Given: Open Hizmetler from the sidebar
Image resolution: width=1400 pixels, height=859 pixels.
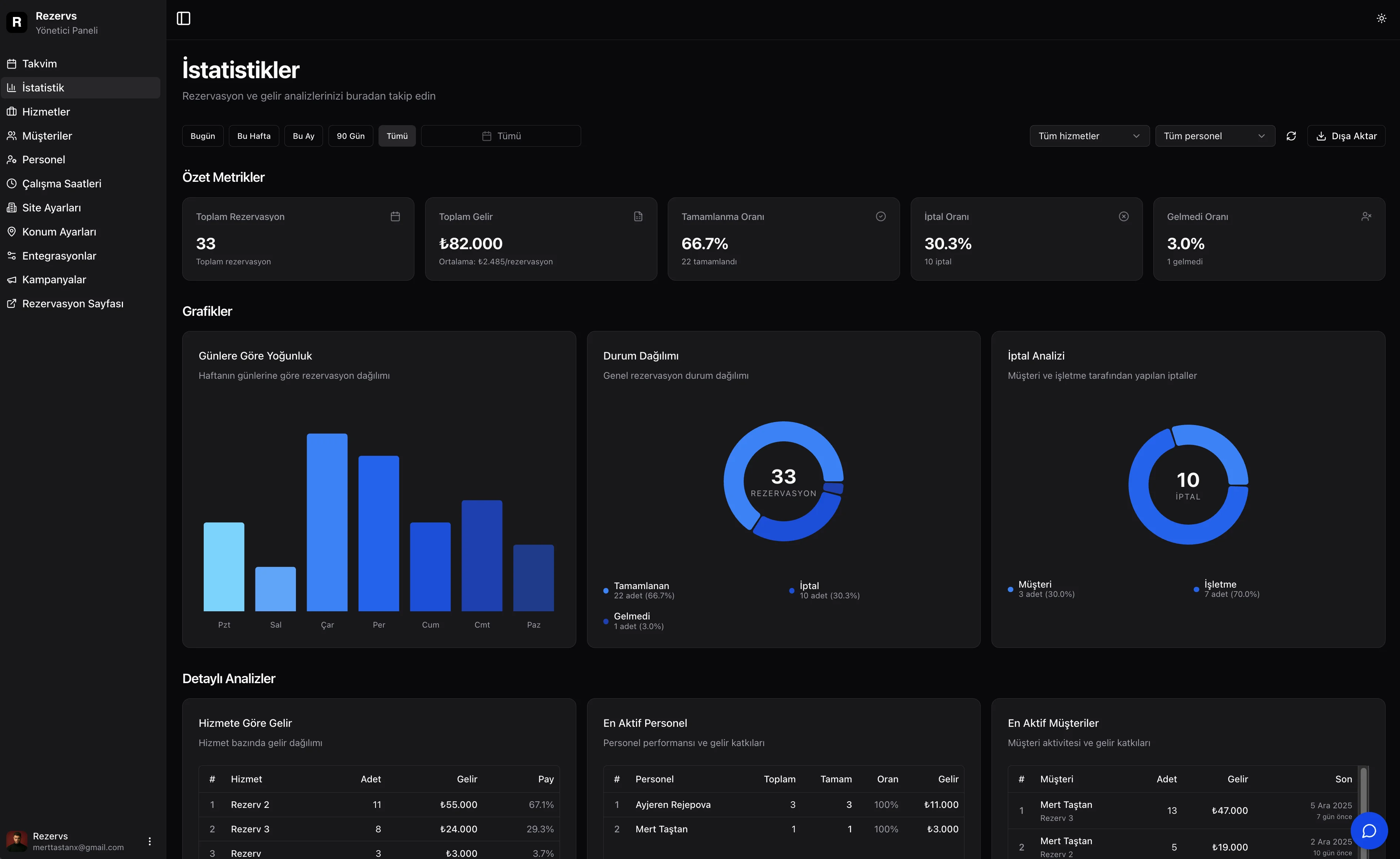Looking at the screenshot, I should 46,111.
